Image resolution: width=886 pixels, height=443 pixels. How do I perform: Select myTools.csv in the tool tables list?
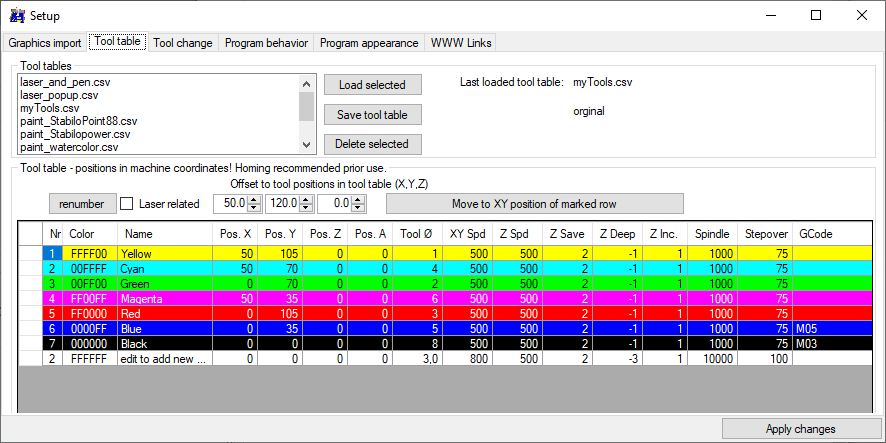50,108
